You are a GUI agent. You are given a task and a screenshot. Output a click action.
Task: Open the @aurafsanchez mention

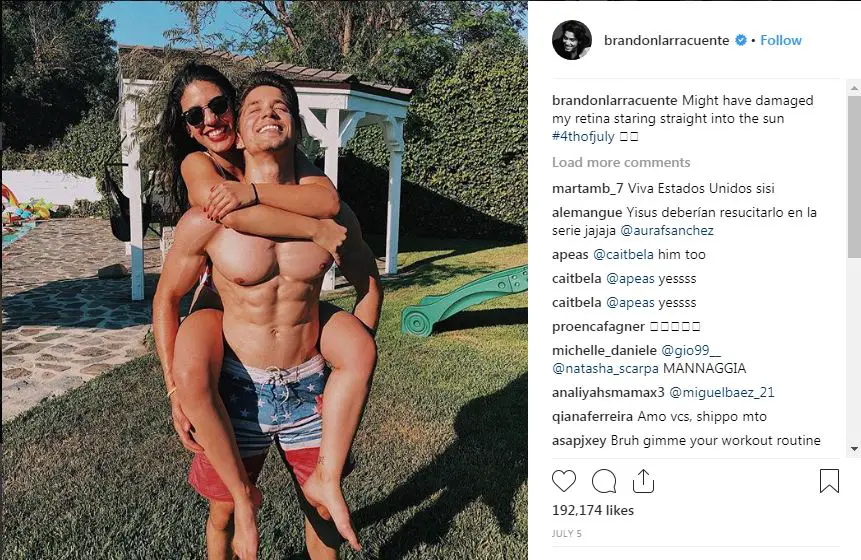coord(667,231)
